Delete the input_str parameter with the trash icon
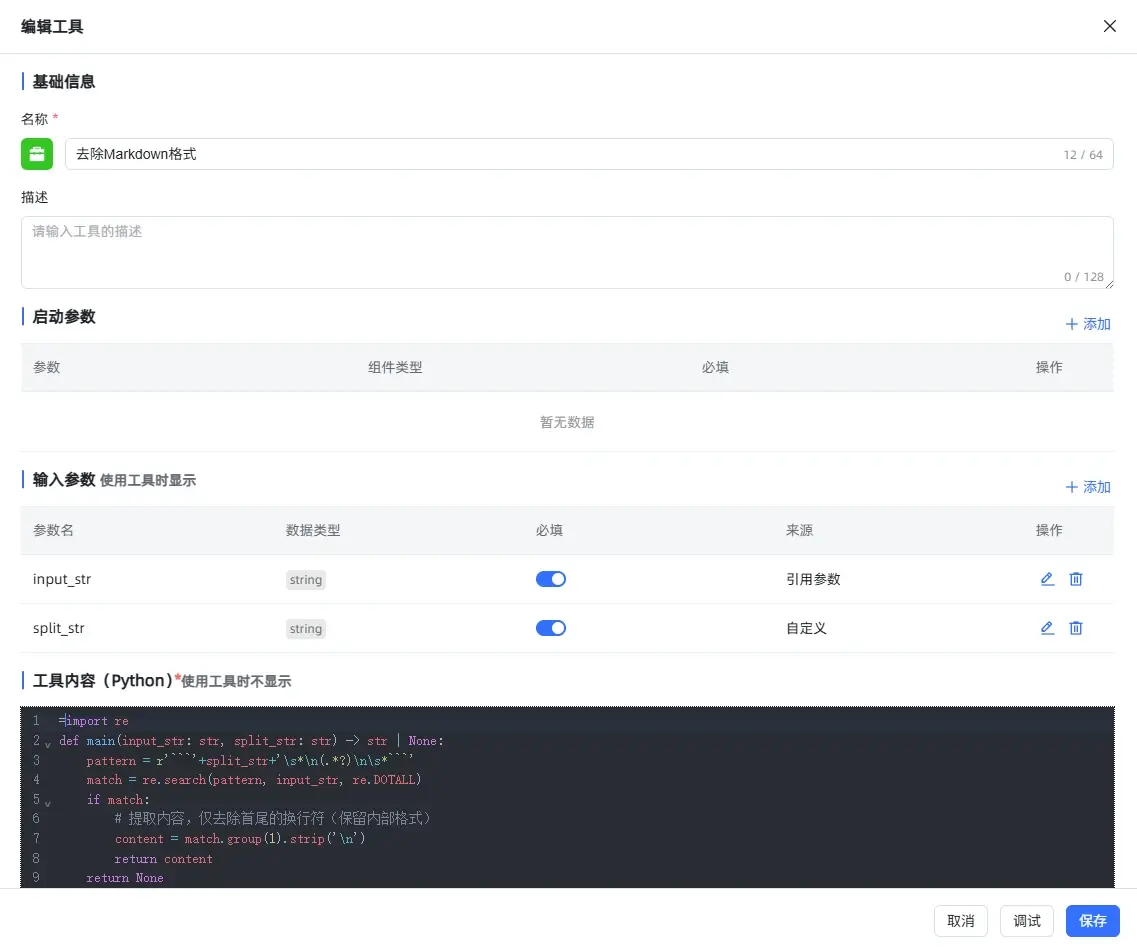Viewport: 1137px width, 947px height. 1076,579
